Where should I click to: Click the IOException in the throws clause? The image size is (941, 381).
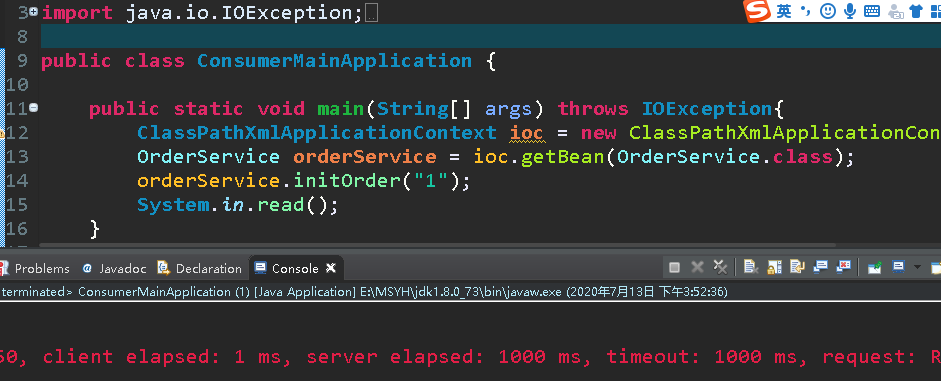pyautogui.click(x=708, y=109)
